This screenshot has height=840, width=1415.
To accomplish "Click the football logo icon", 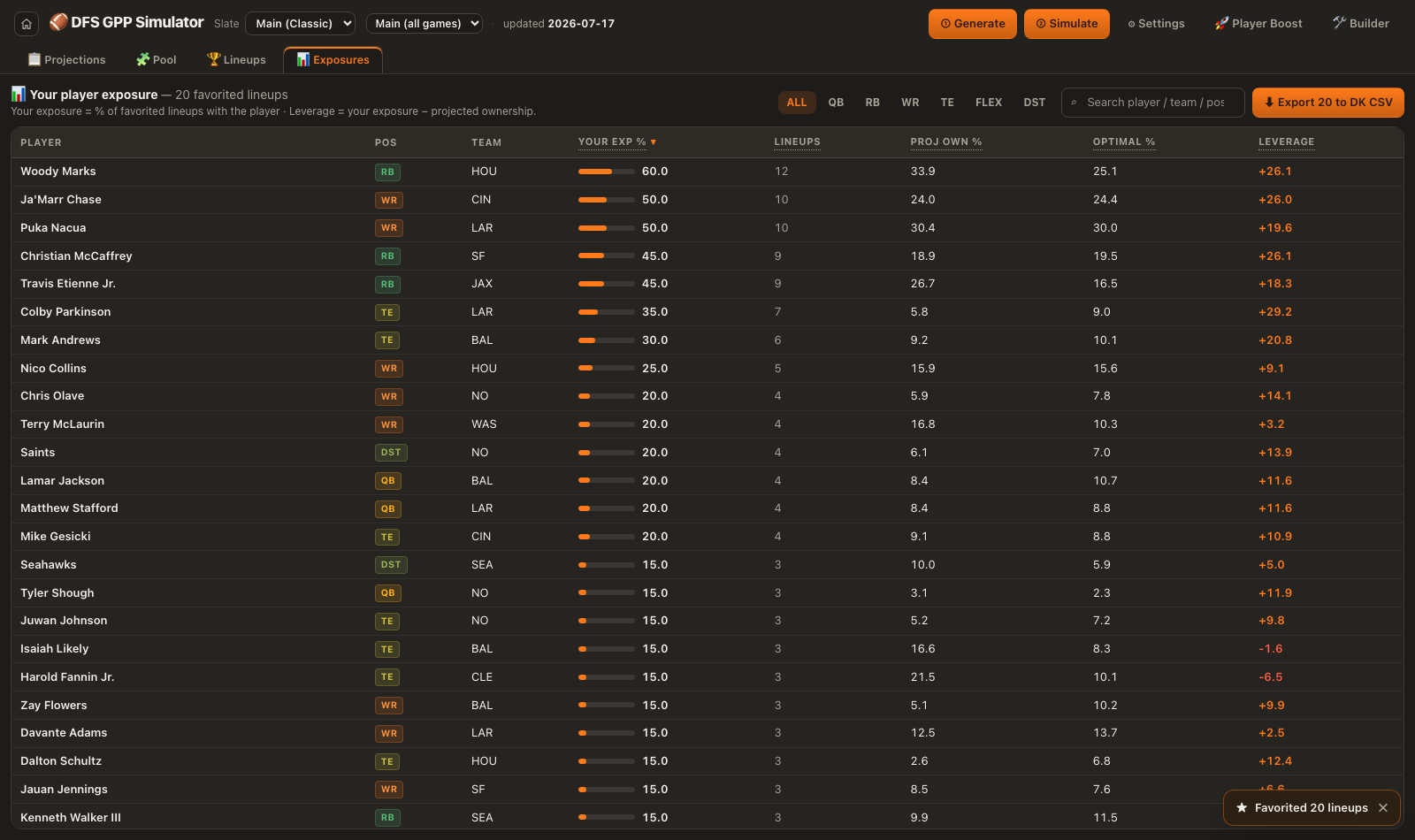I will (x=58, y=22).
